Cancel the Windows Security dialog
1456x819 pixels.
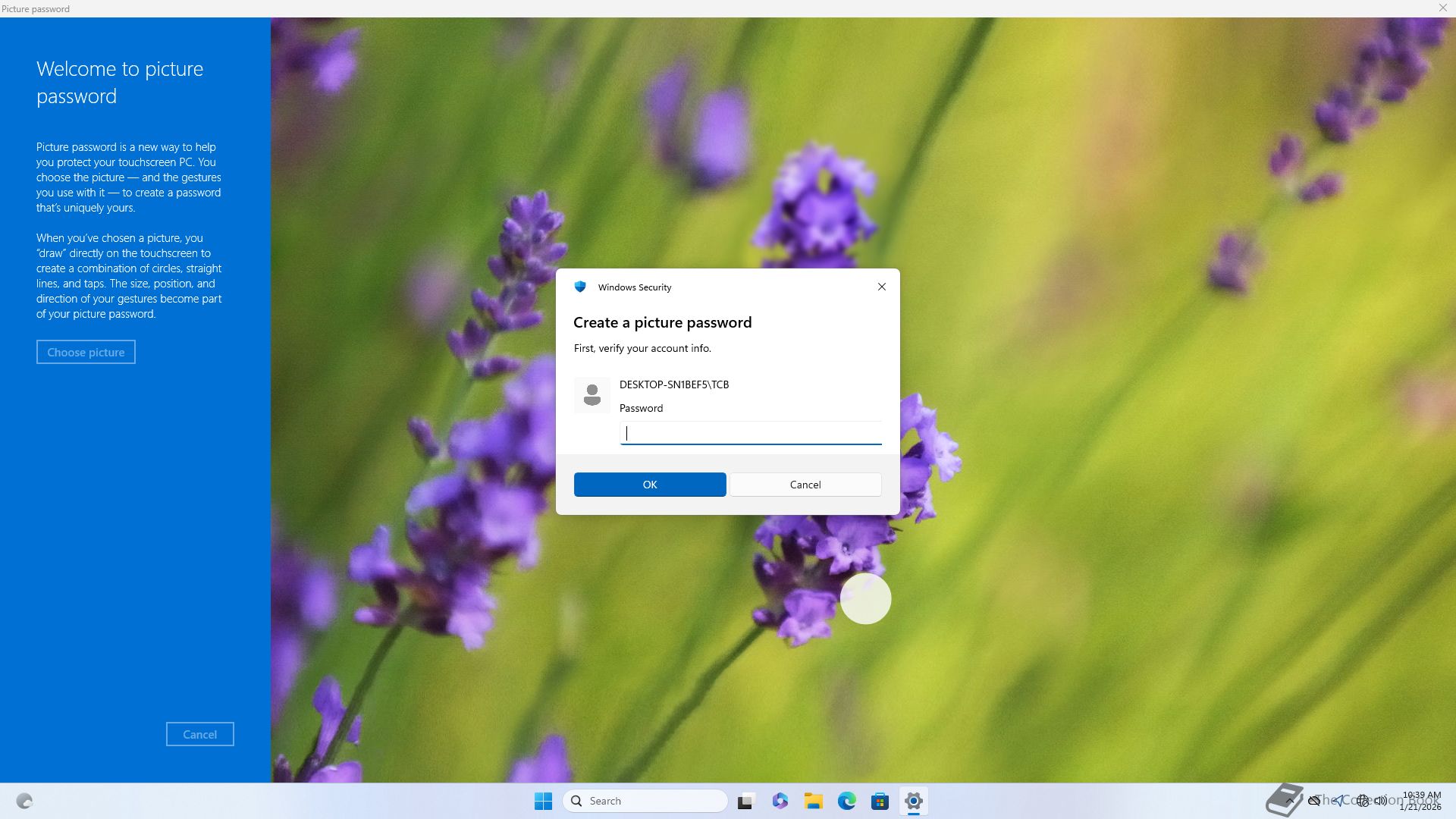tap(805, 485)
